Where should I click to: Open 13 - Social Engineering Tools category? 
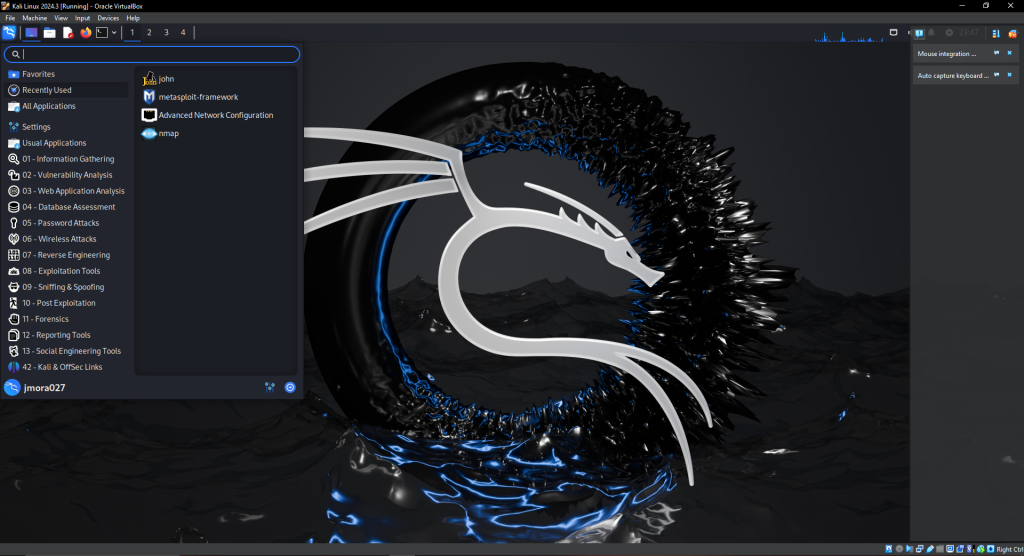point(67,352)
